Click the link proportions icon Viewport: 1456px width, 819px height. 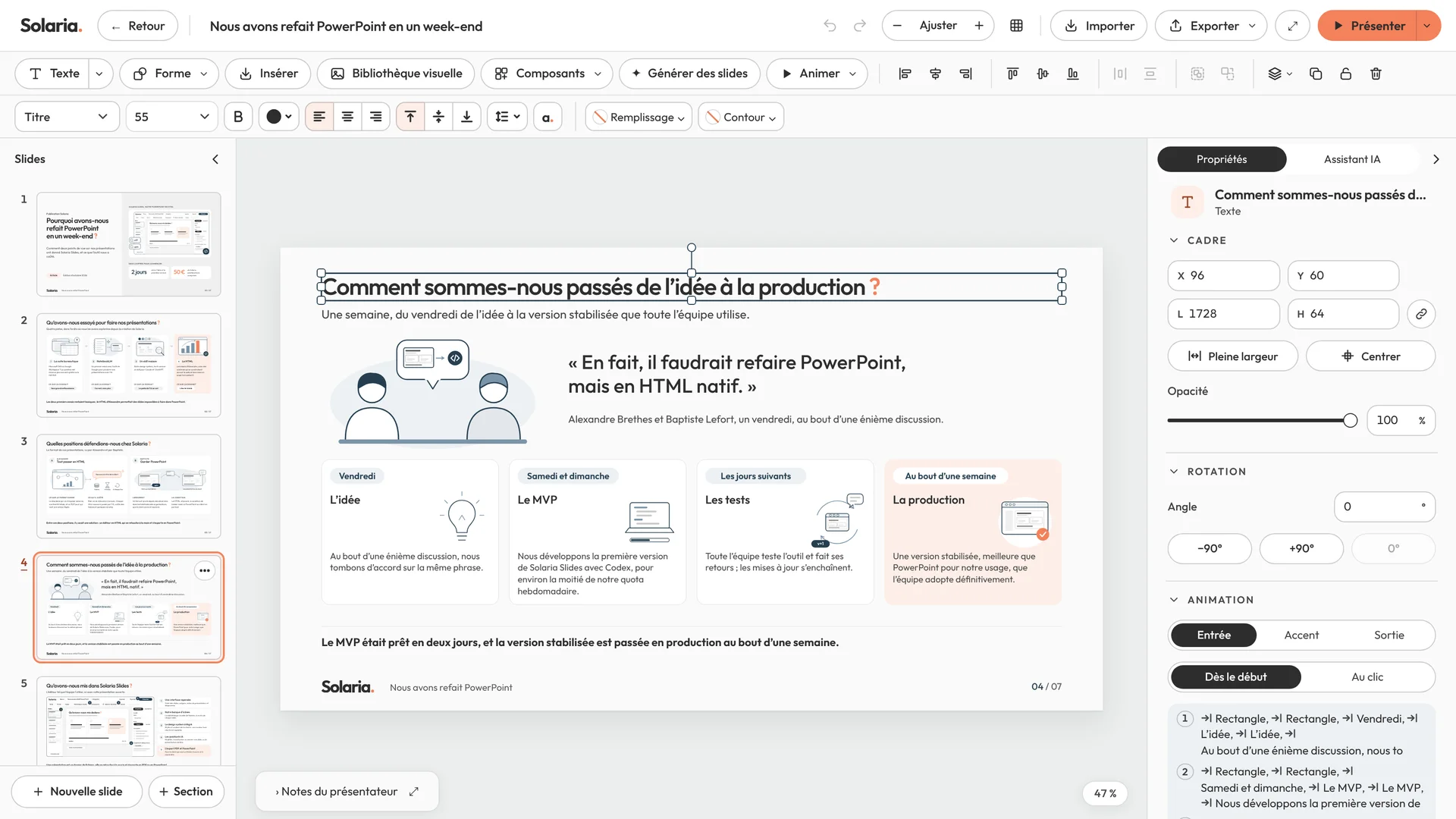click(1421, 314)
